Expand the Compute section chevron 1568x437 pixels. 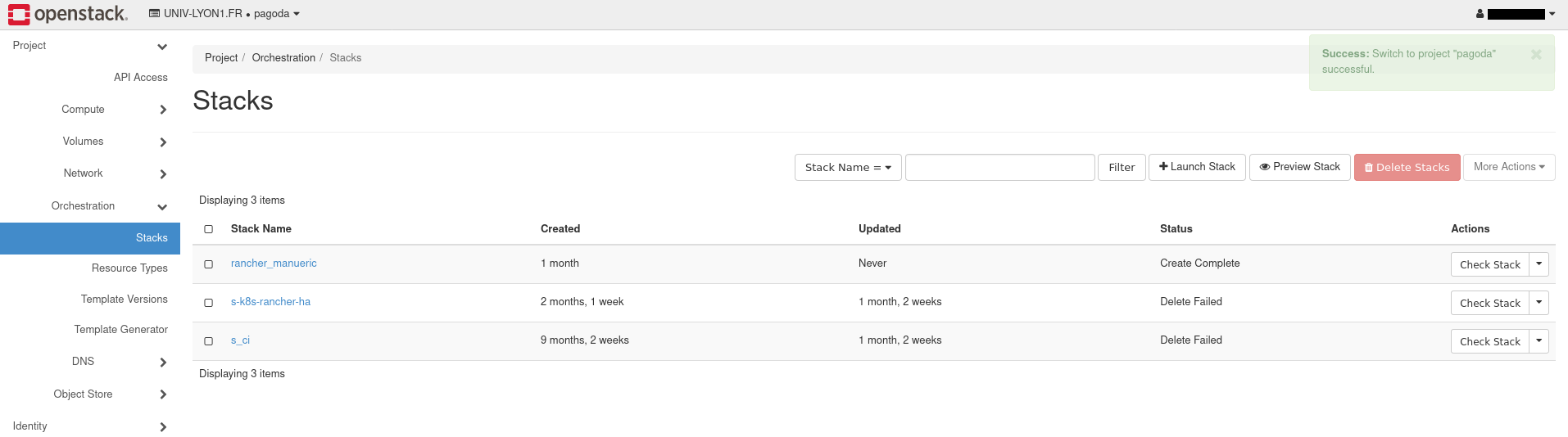pyautogui.click(x=163, y=110)
